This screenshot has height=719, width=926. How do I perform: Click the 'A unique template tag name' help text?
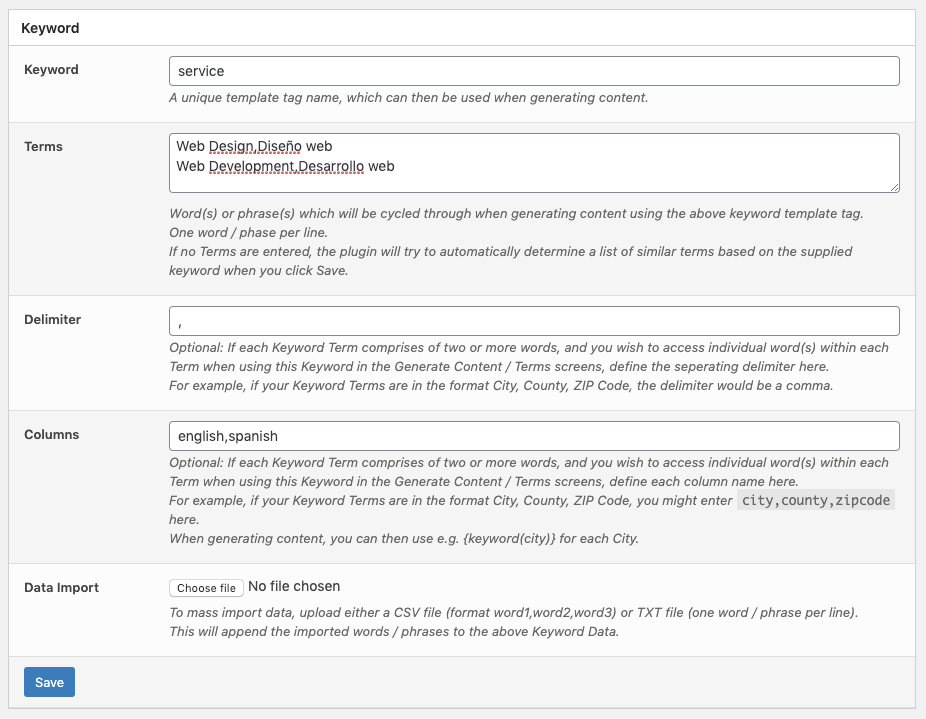(409, 97)
